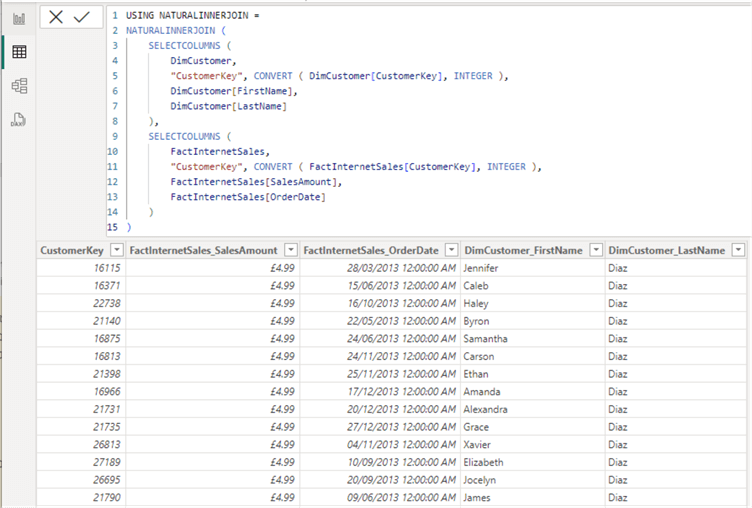Screen dimensions: 752x508
Task: Select the first name cell Alexandra
Action: 532,409
